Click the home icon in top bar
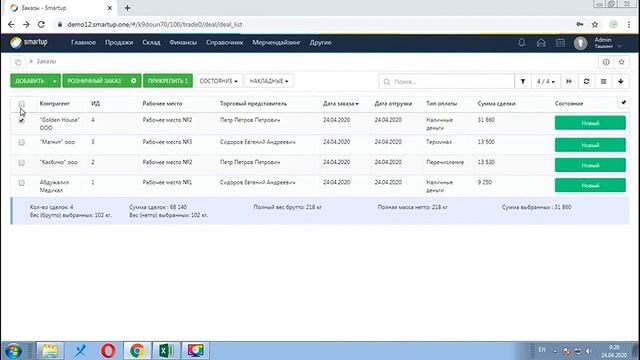The height and width of the screenshot is (360, 640). pyautogui.click(x=541, y=42)
